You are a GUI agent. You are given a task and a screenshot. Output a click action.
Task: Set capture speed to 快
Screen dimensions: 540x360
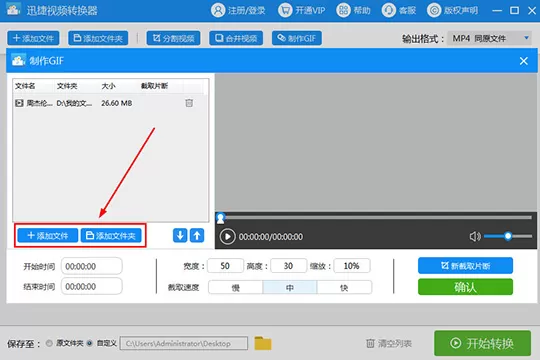coord(344,287)
